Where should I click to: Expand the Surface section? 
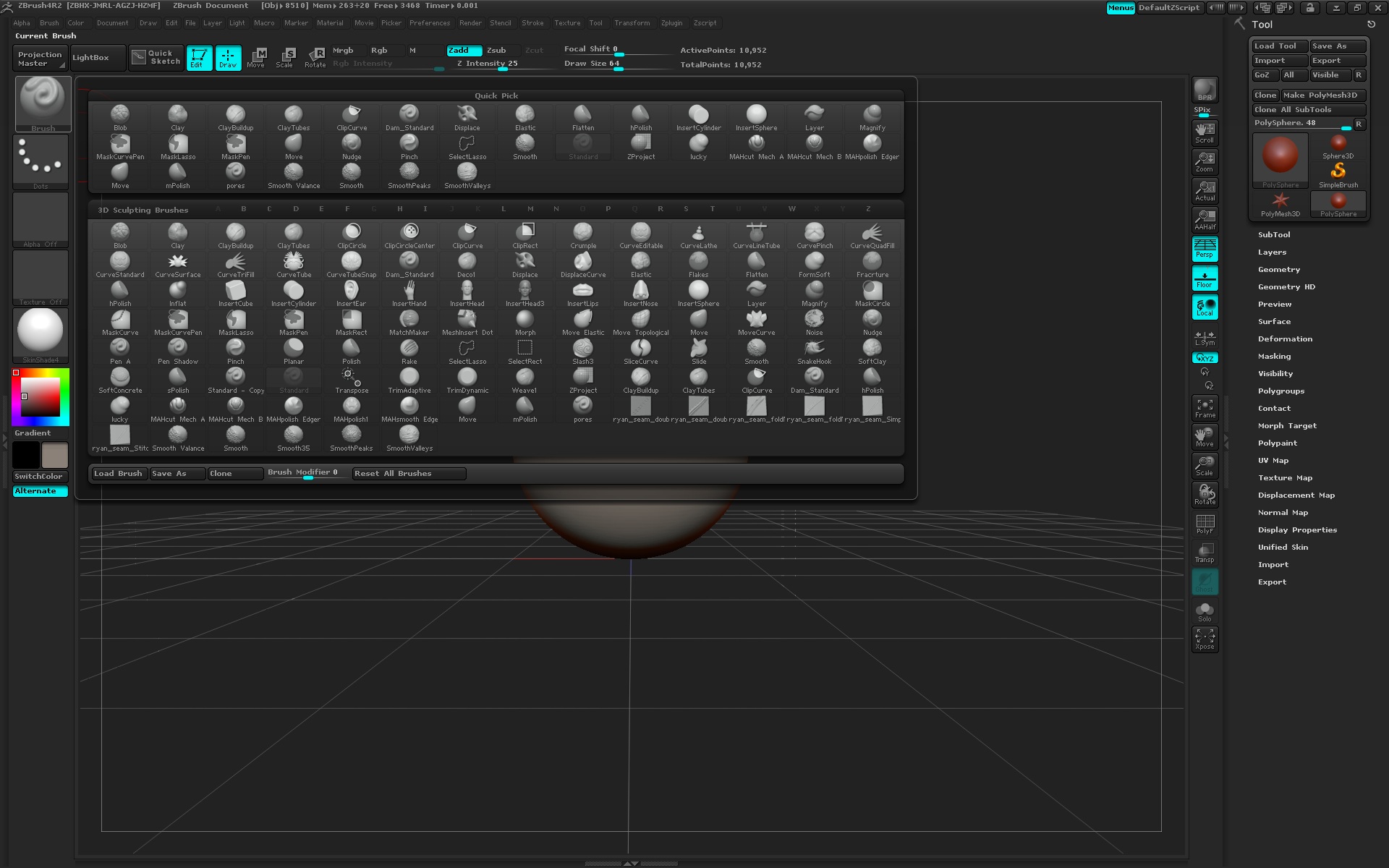pos(1274,322)
